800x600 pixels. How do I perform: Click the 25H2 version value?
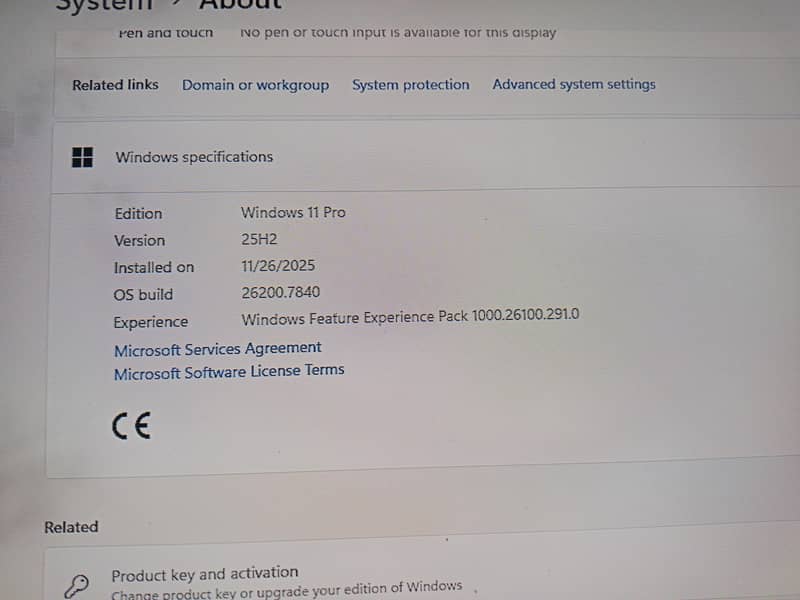[258, 240]
